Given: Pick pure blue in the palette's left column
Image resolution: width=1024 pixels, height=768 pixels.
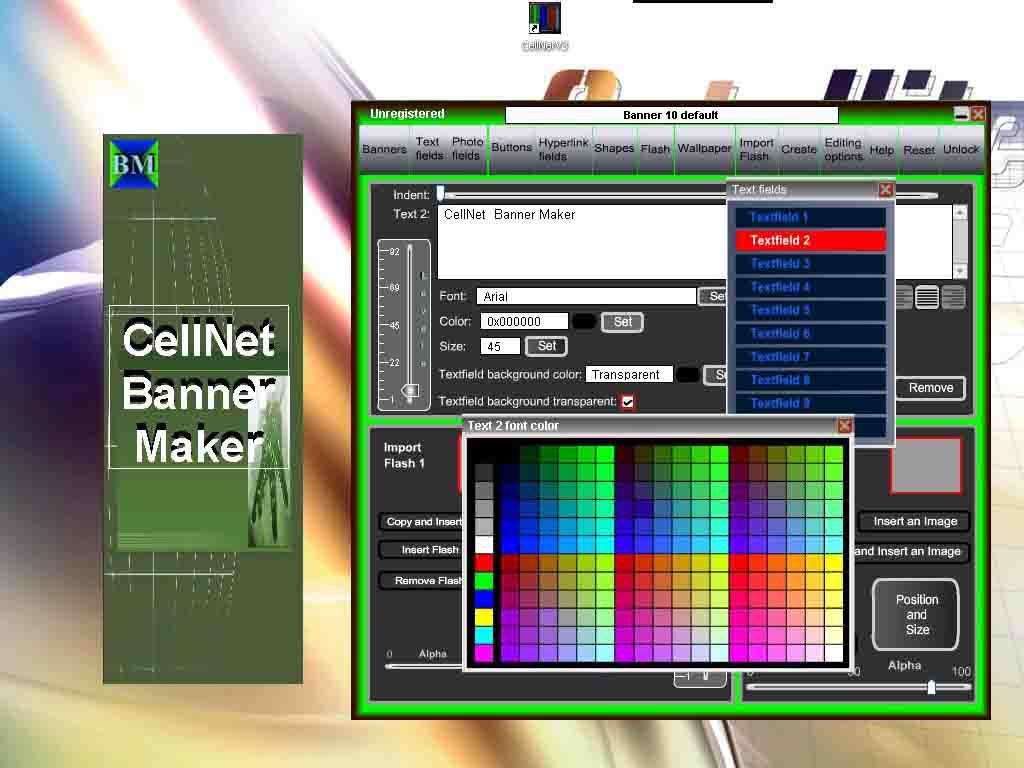Looking at the screenshot, I should pyautogui.click(x=484, y=599).
